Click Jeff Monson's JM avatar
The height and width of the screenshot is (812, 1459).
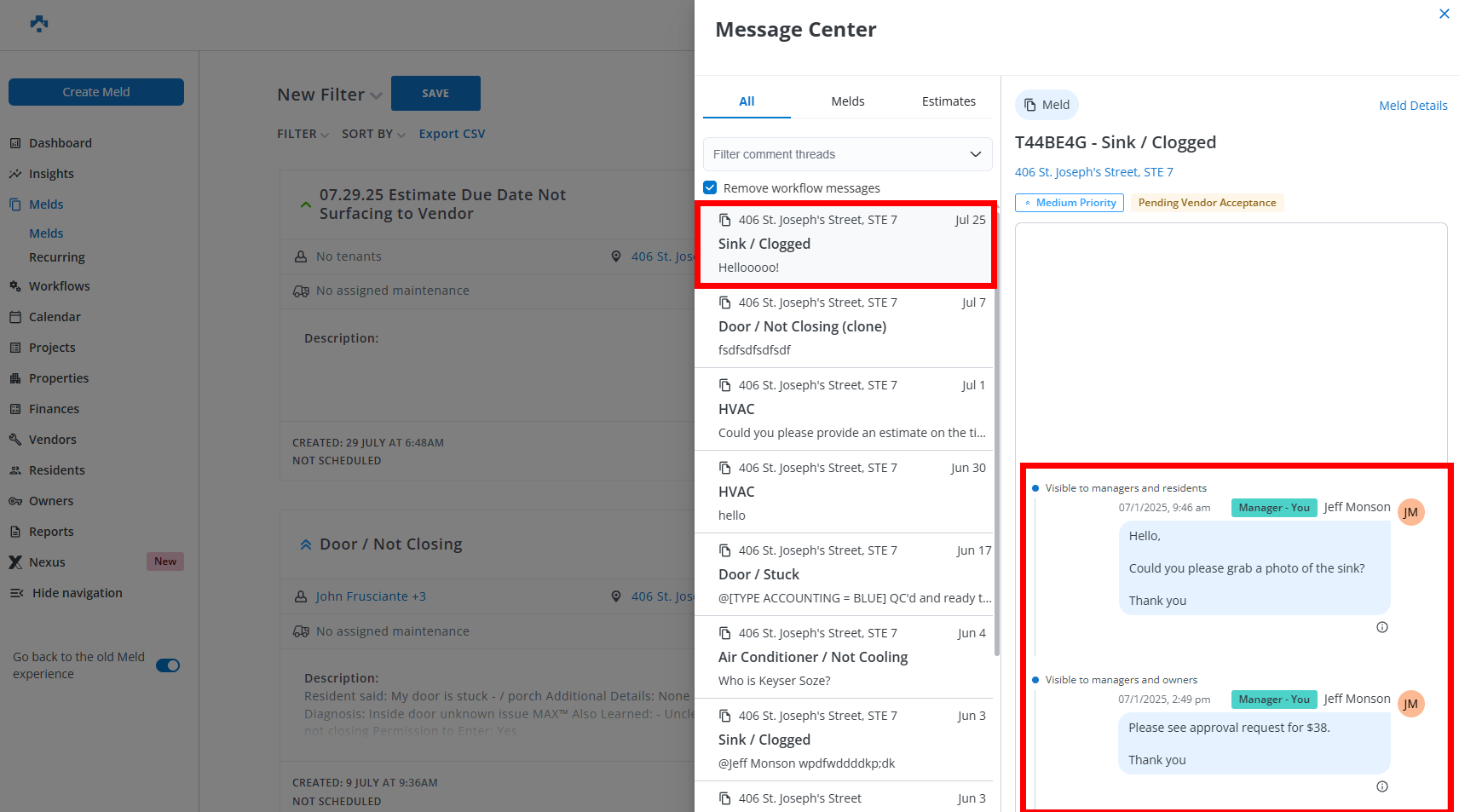tap(1410, 512)
